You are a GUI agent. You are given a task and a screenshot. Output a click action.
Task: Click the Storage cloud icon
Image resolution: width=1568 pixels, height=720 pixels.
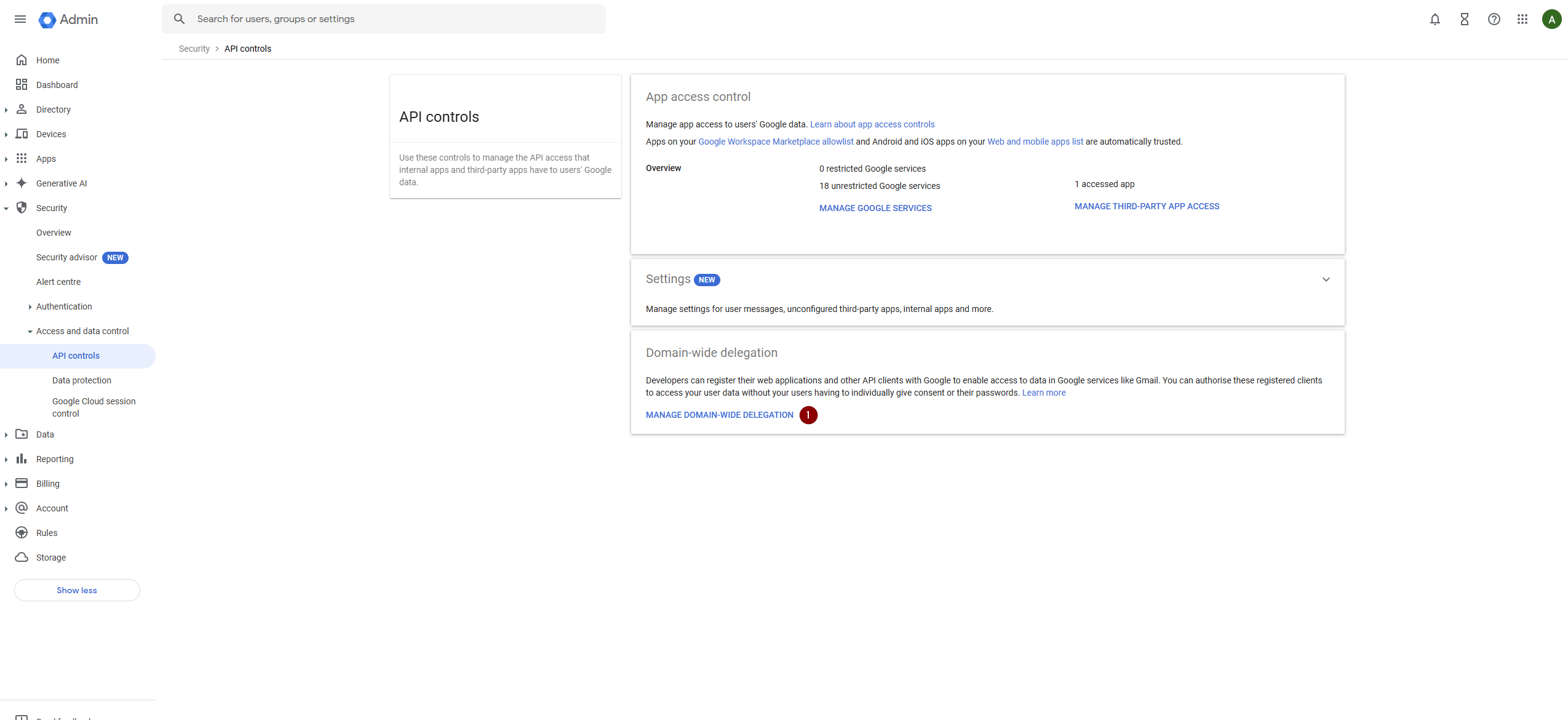[22, 558]
